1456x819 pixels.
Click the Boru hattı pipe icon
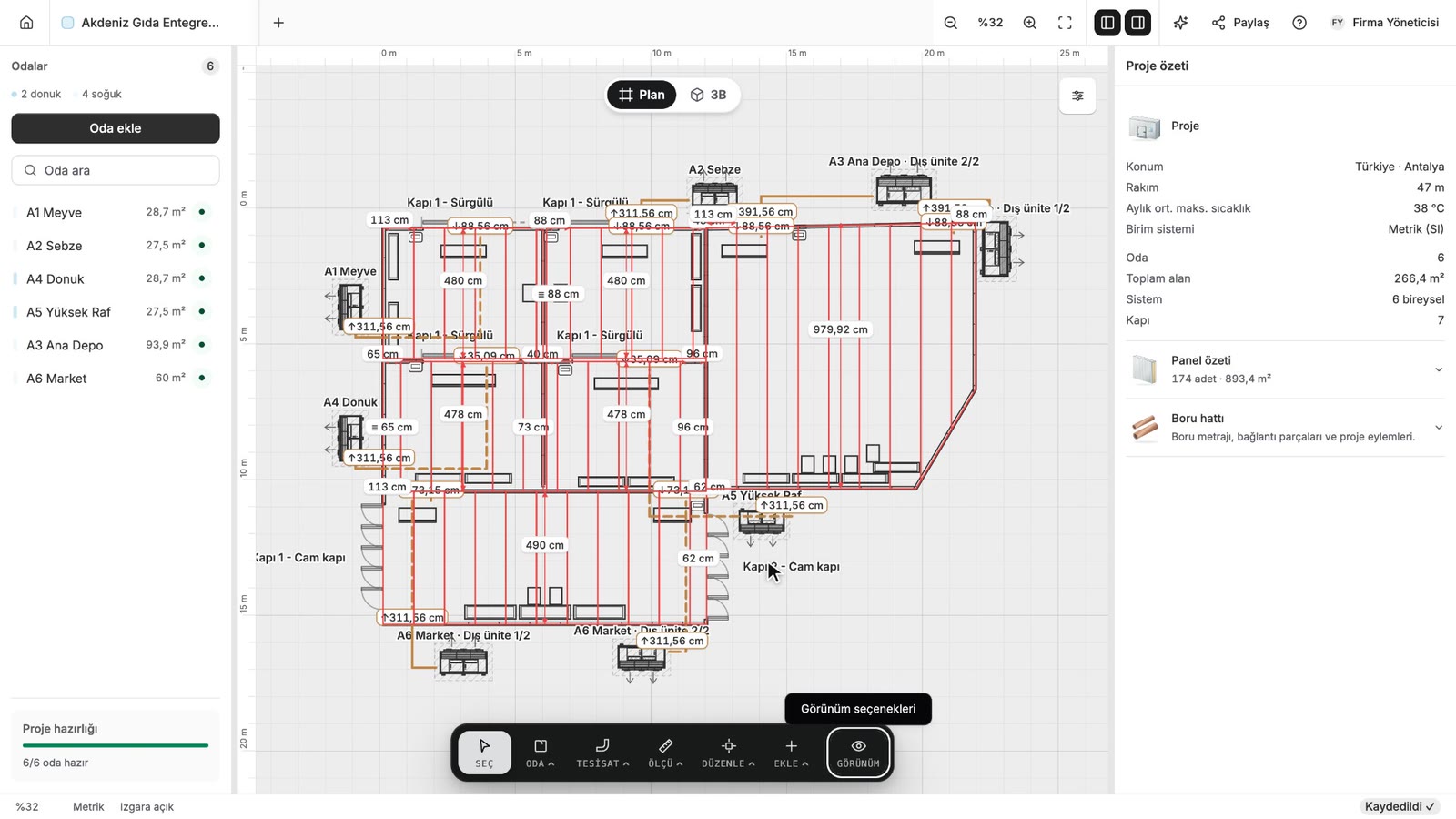(x=1144, y=427)
